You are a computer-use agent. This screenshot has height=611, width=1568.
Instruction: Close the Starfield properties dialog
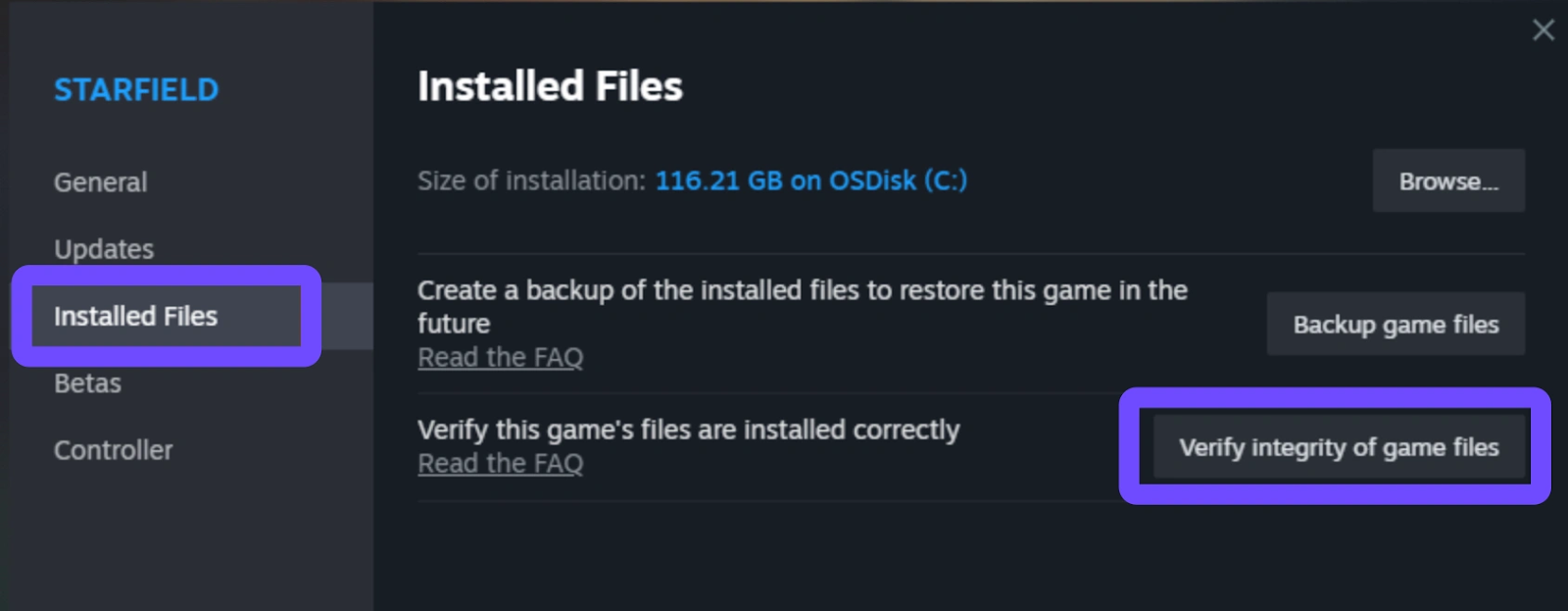1543,30
